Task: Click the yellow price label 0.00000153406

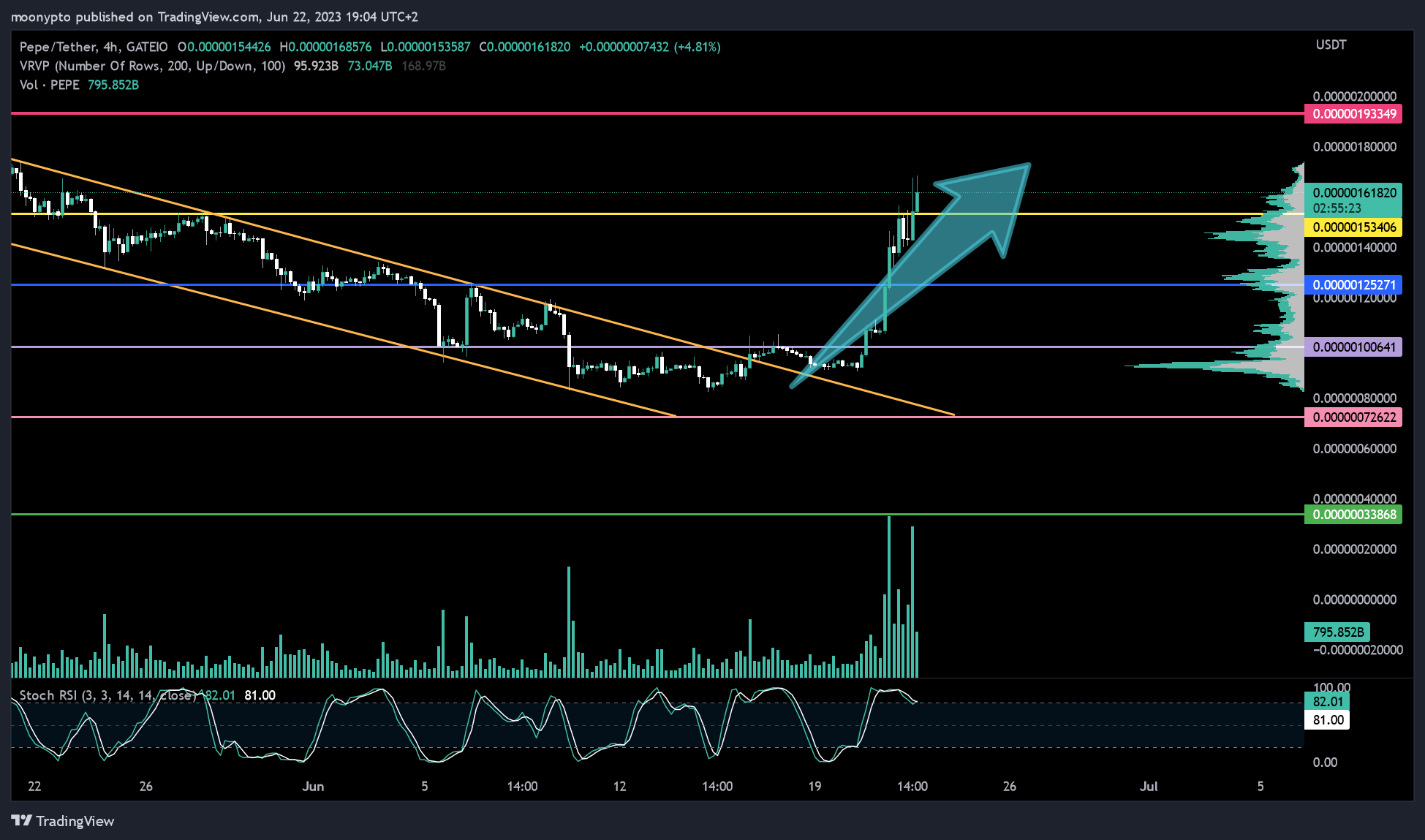Action: pyautogui.click(x=1353, y=227)
